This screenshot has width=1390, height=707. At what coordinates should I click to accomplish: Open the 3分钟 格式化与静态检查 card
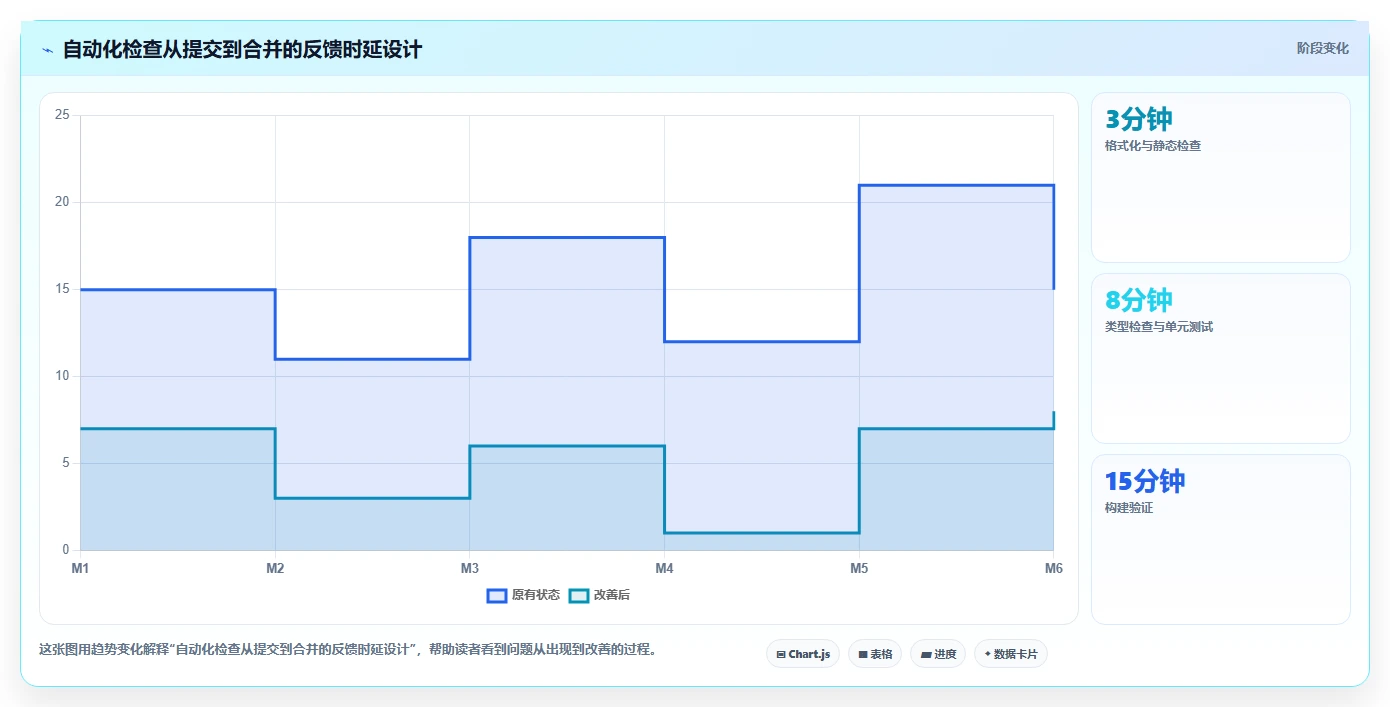pyautogui.click(x=1221, y=177)
